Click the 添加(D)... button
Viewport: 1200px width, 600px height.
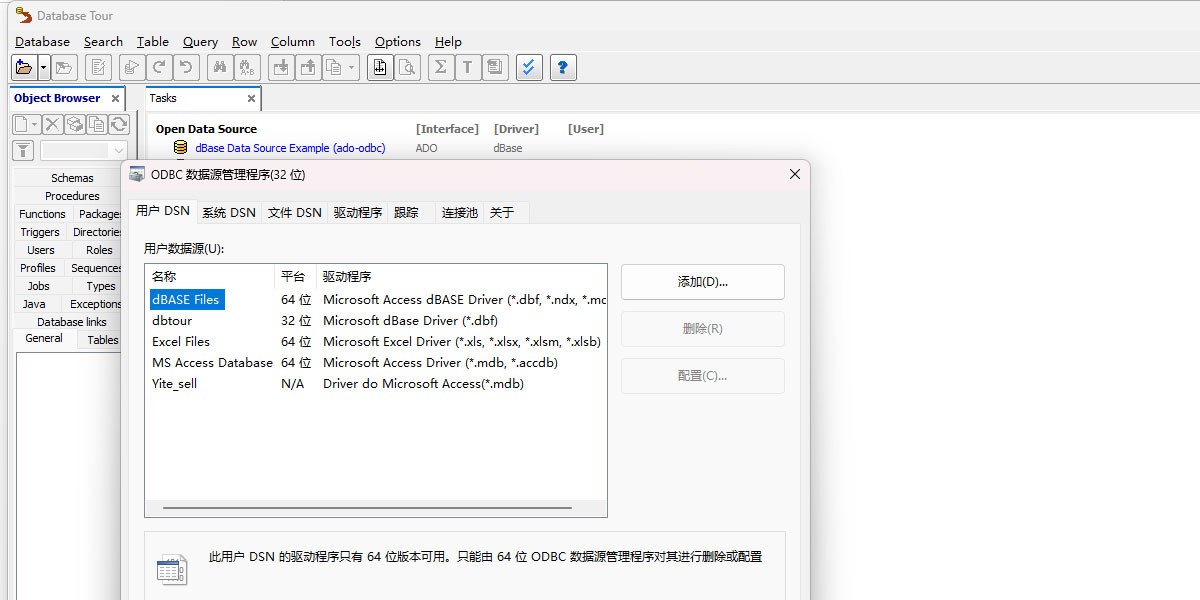tap(703, 282)
